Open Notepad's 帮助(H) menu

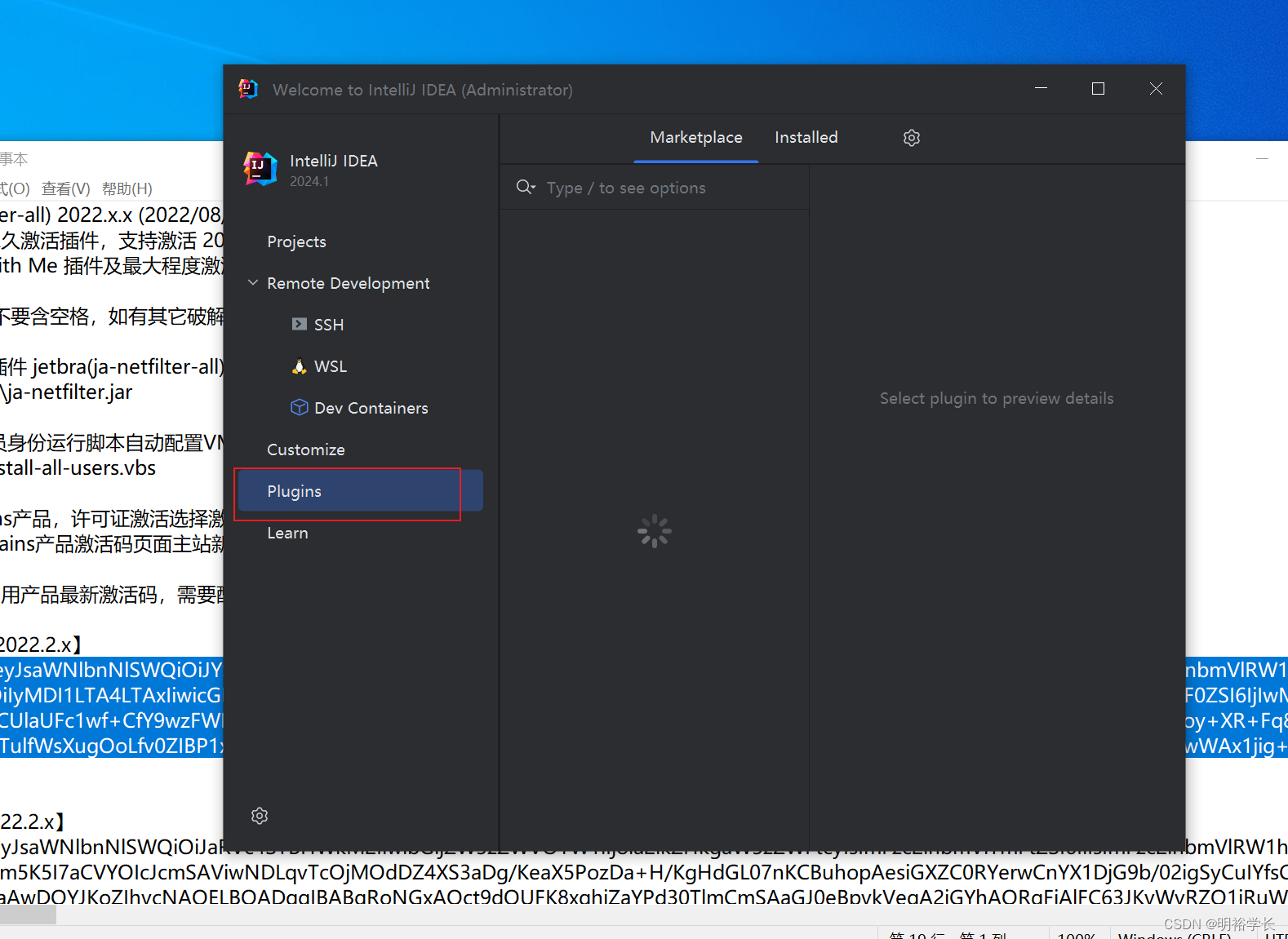(127, 188)
